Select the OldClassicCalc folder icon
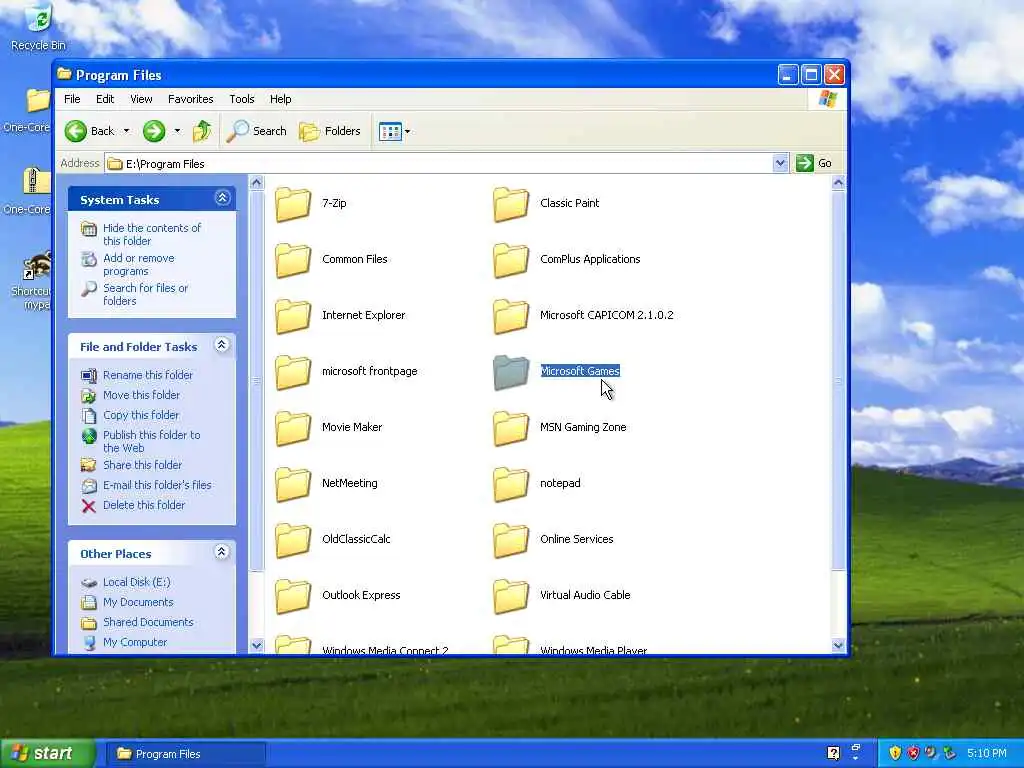 293,540
